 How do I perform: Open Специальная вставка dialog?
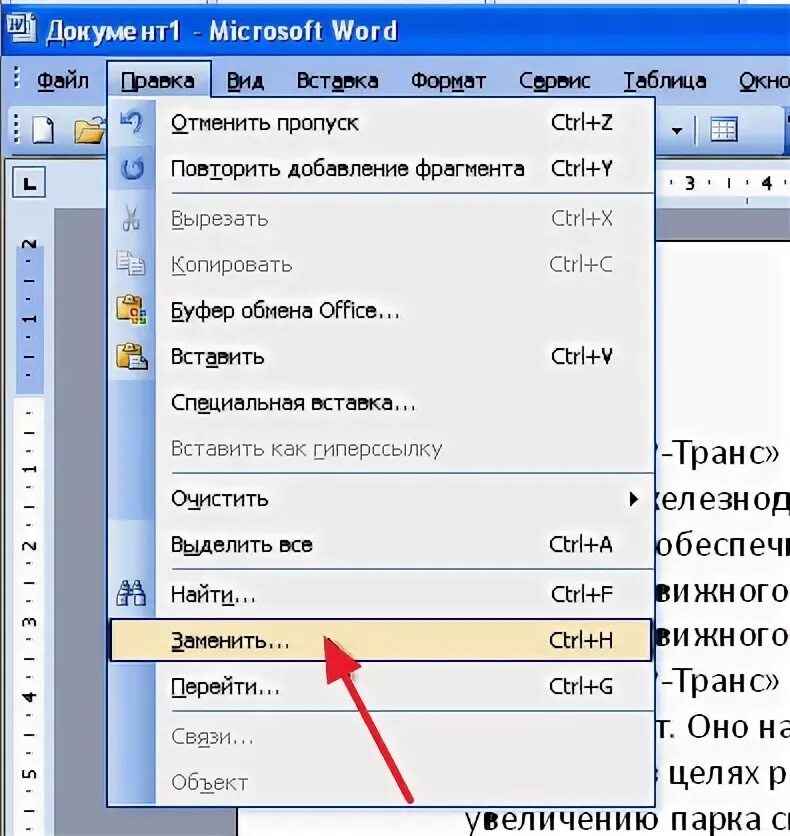click(381, 403)
